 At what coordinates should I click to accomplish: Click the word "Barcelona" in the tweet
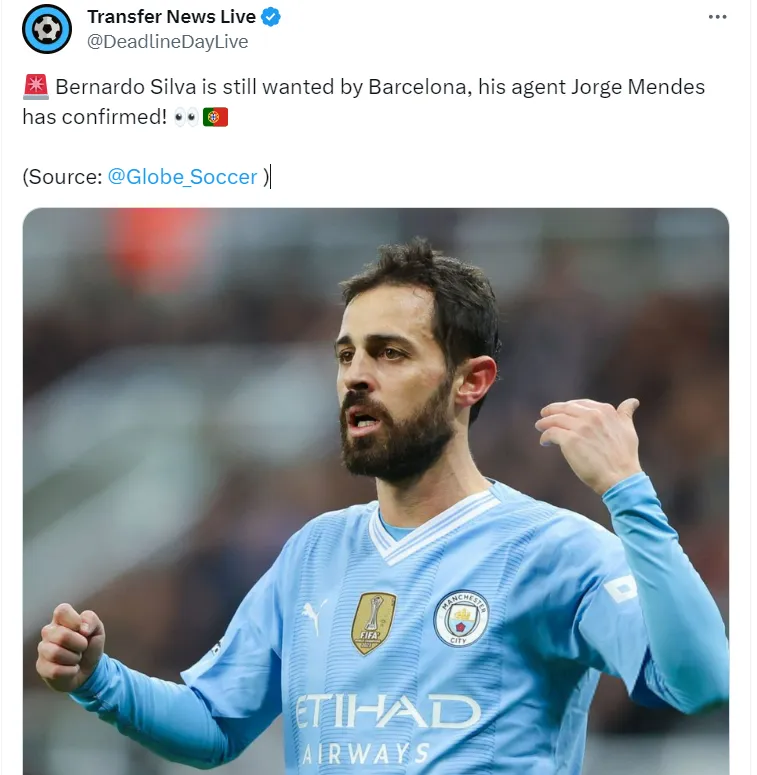pyautogui.click(x=418, y=87)
